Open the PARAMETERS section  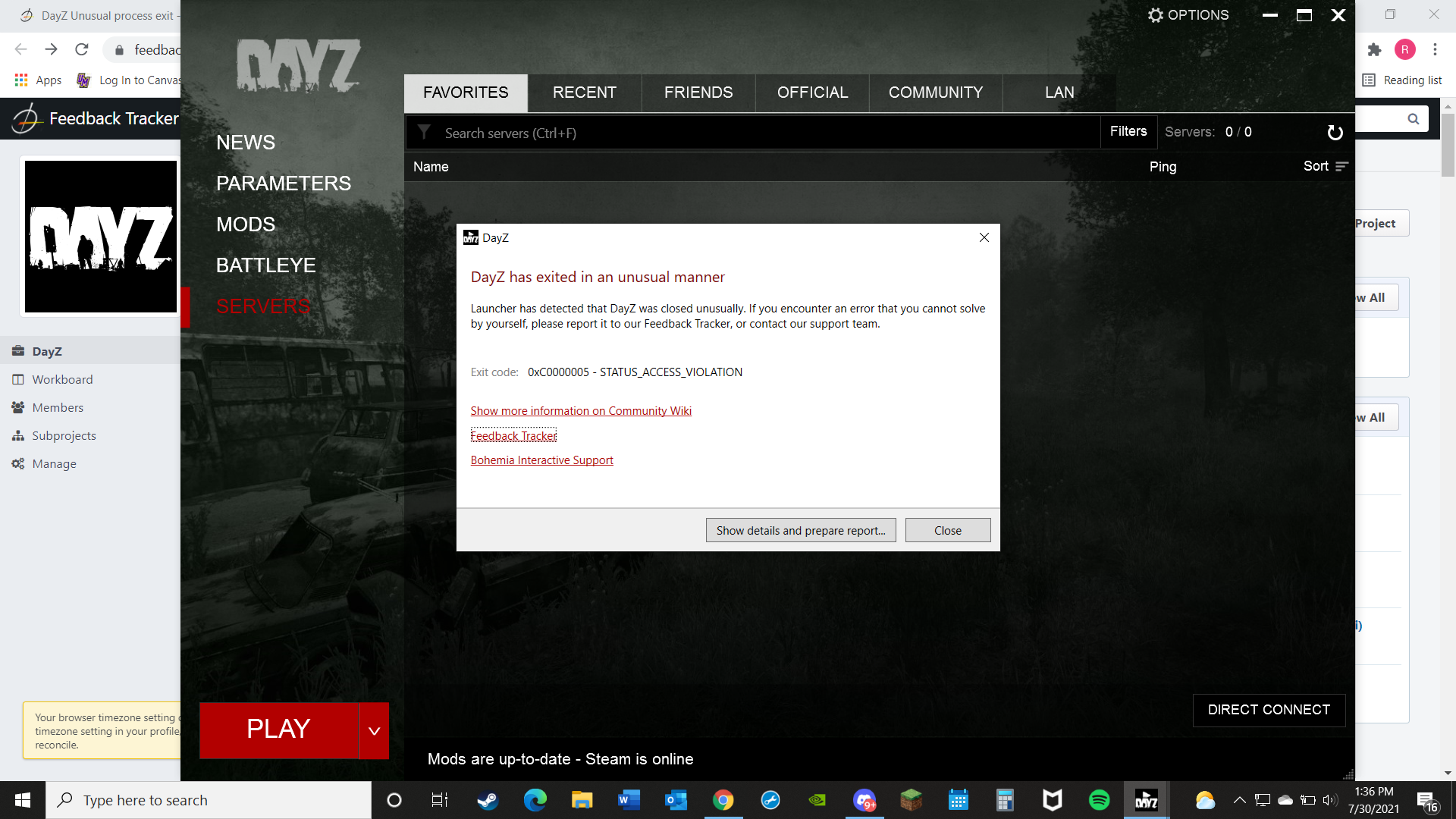[284, 184]
